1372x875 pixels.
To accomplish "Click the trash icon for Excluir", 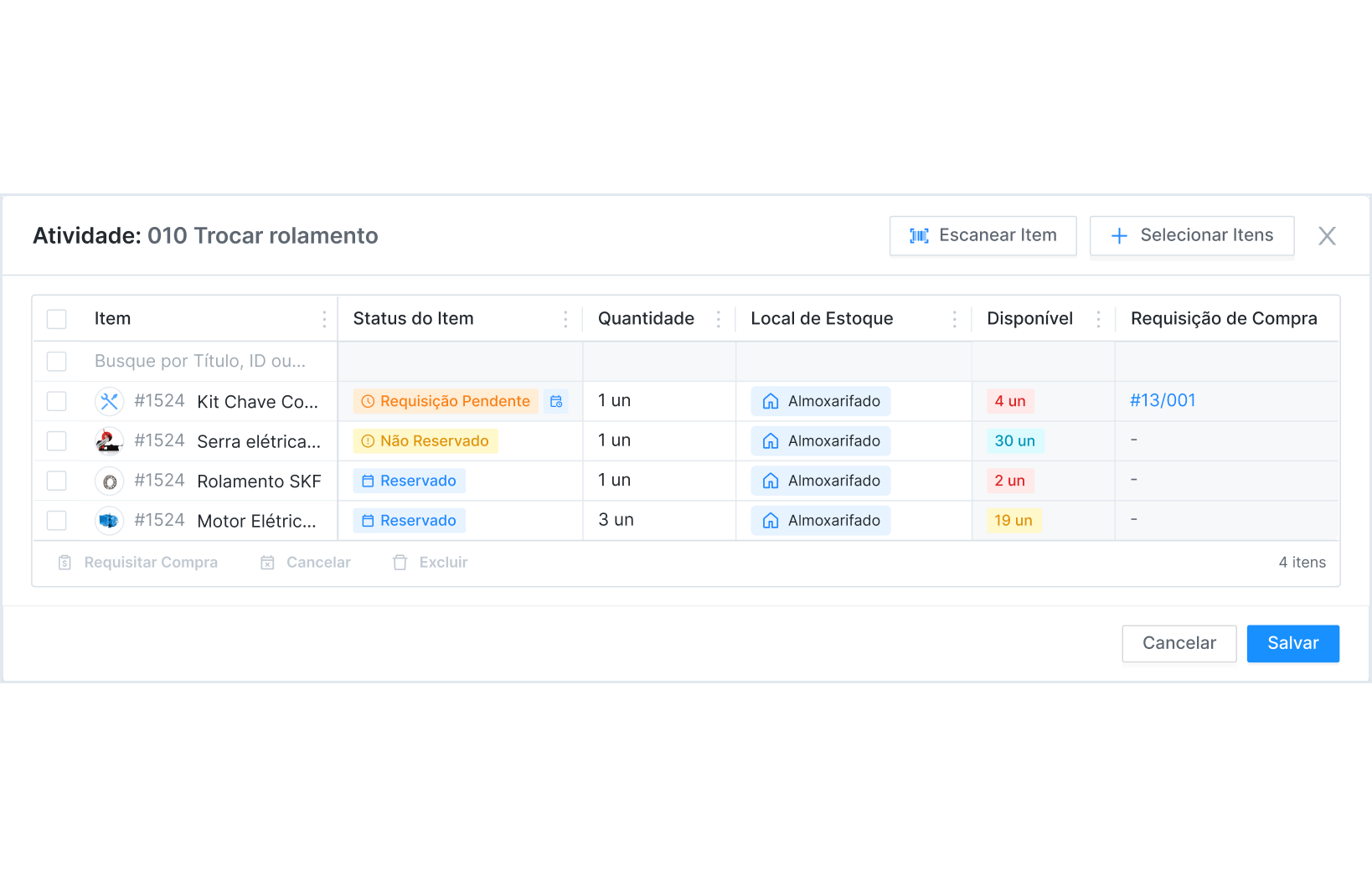I will (x=400, y=563).
